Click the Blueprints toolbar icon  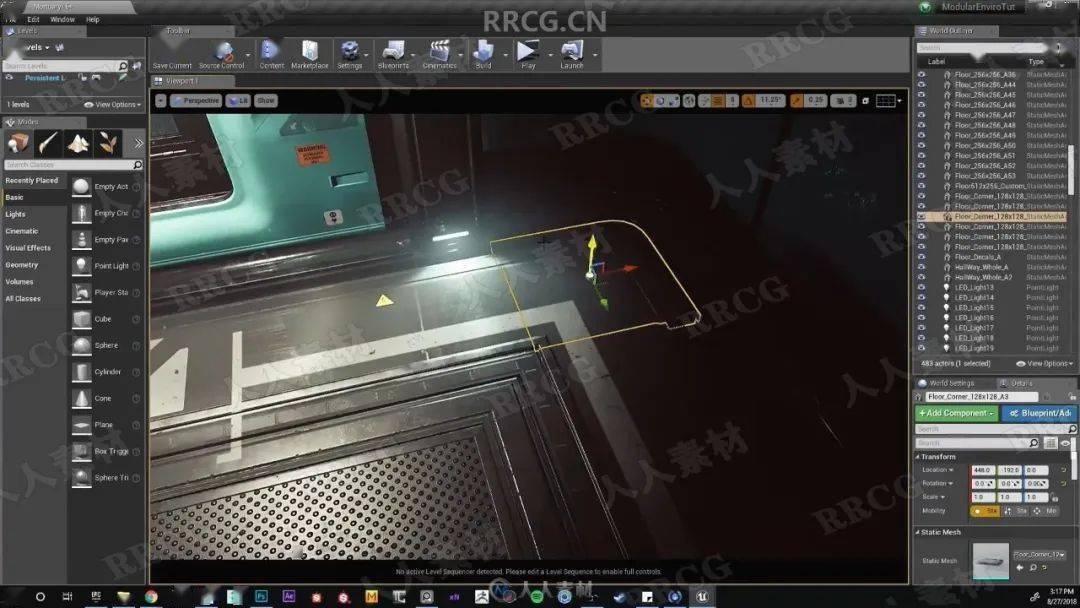pos(393,54)
